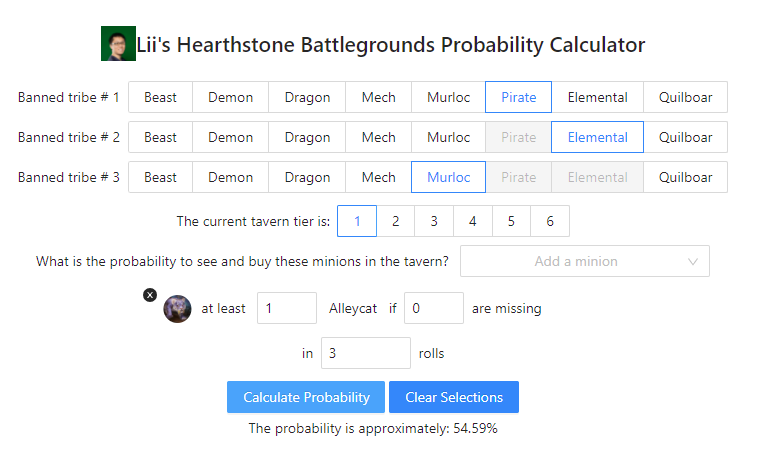Click the Alleycat minion portrait

(177, 309)
